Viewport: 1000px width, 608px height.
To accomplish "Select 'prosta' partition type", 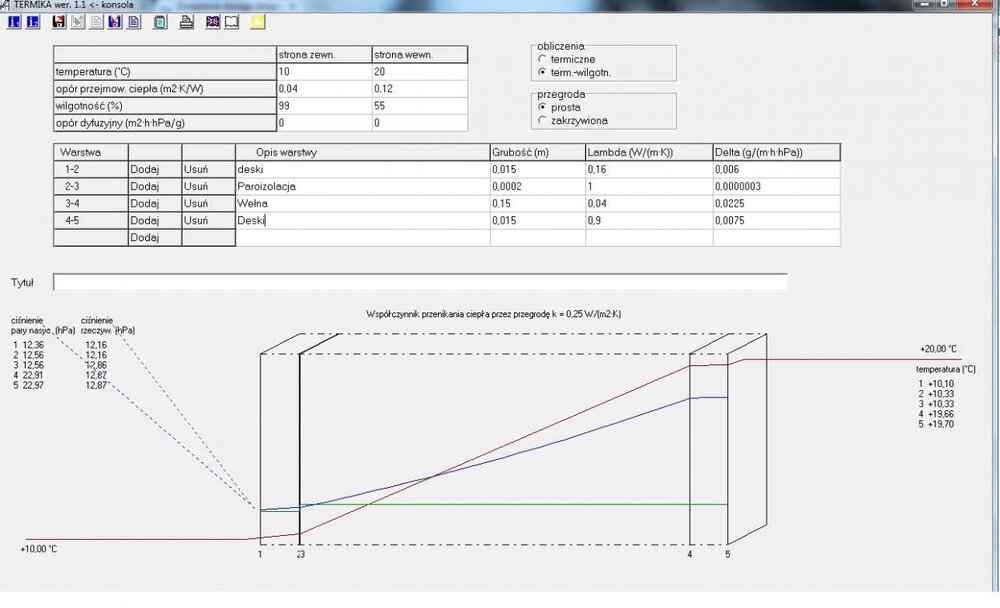I will 543,107.
